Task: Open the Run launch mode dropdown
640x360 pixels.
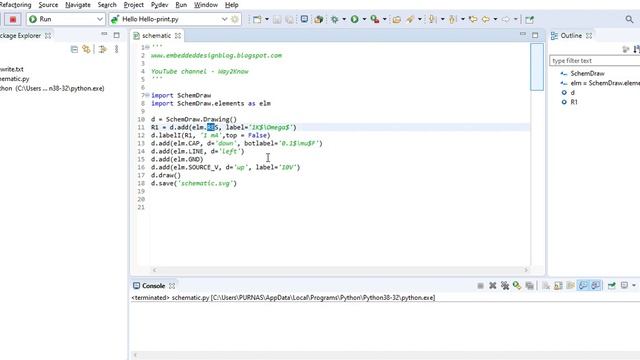Action: [x=100, y=19]
